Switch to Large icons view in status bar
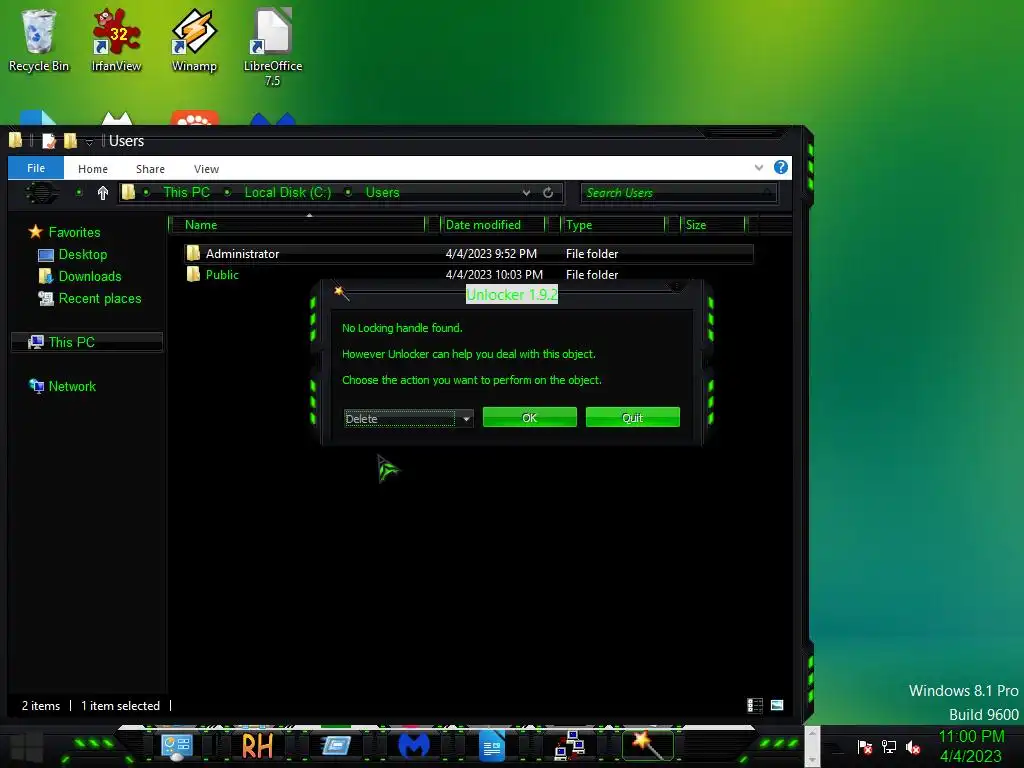 776,705
